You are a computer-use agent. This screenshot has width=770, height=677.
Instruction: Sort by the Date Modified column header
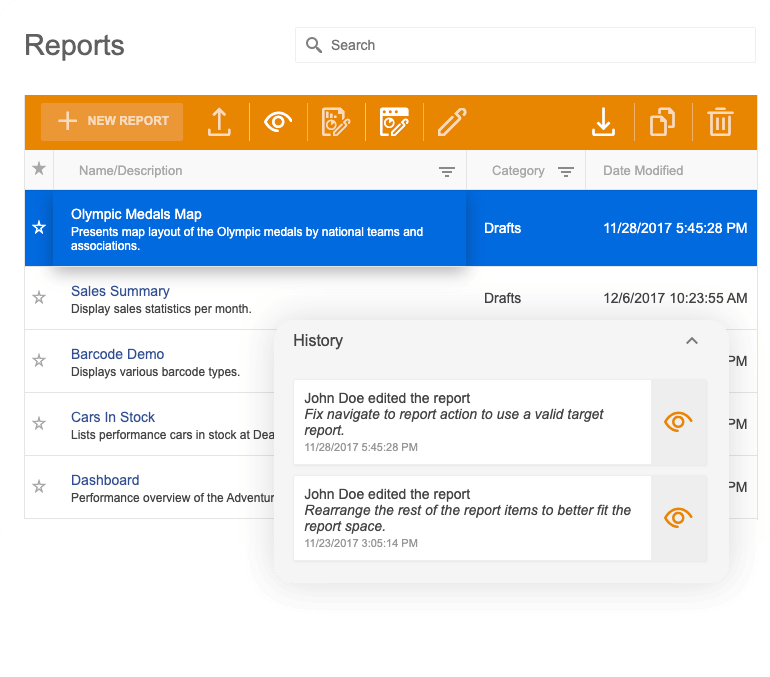point(643,170)
